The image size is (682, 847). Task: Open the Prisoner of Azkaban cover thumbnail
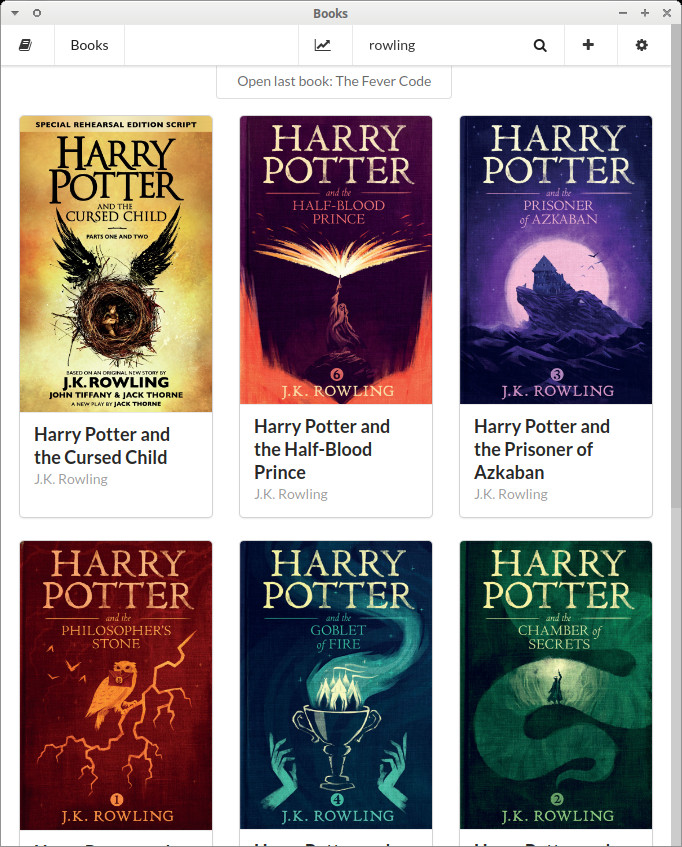point(556,260)
